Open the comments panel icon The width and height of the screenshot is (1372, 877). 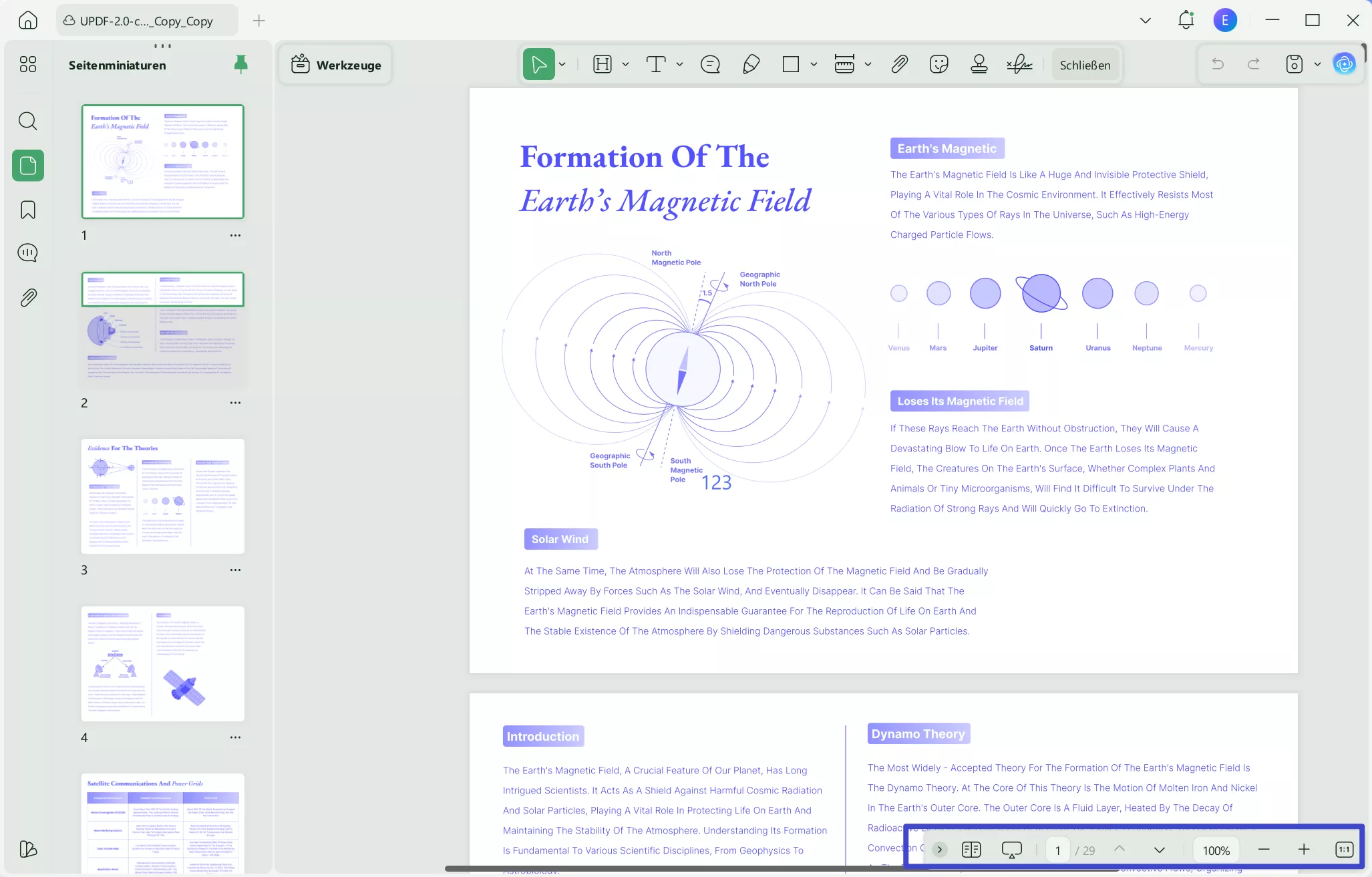coord(27,253)
